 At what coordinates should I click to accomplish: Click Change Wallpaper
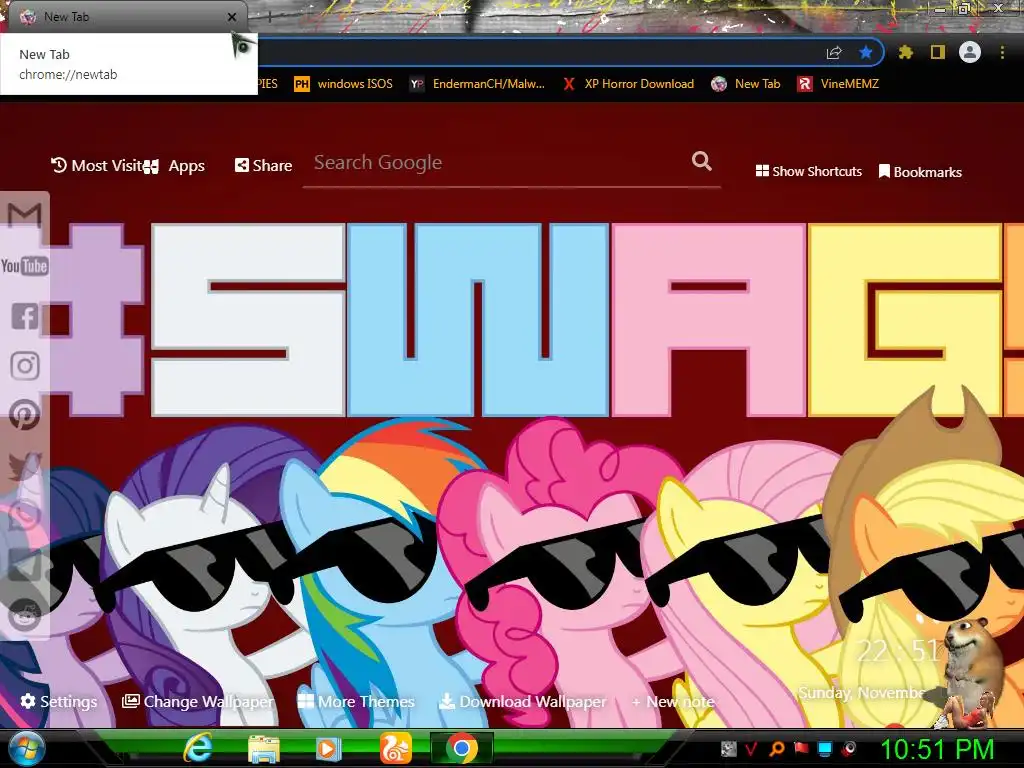point(198,701)
